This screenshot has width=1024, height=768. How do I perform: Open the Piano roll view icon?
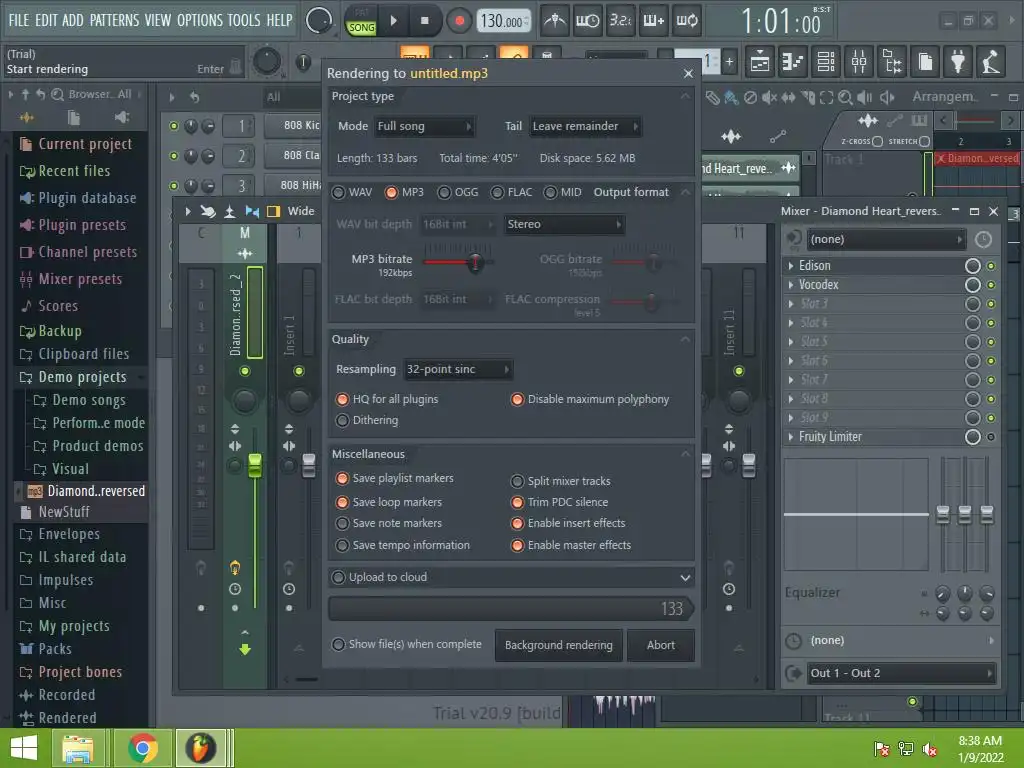click(x=793, y=61)
